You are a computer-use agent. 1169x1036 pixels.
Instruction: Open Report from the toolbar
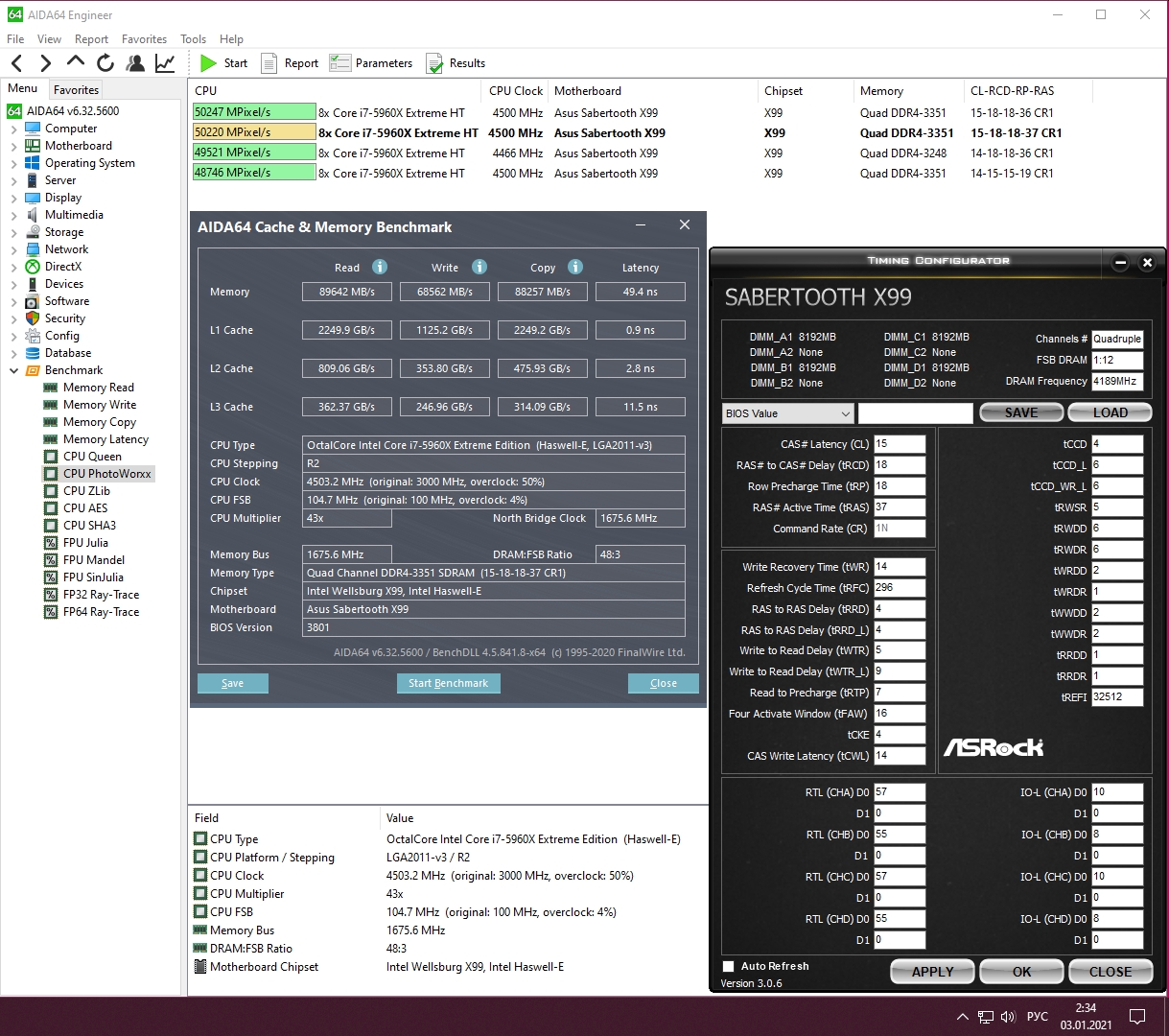289,63
